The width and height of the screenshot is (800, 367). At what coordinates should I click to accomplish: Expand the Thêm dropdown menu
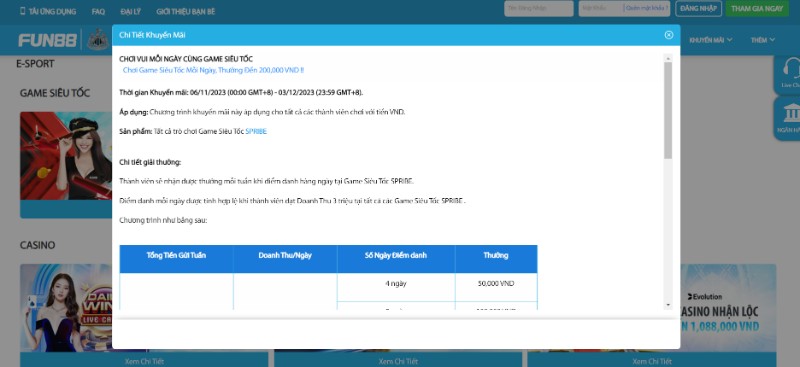point(762,40)
